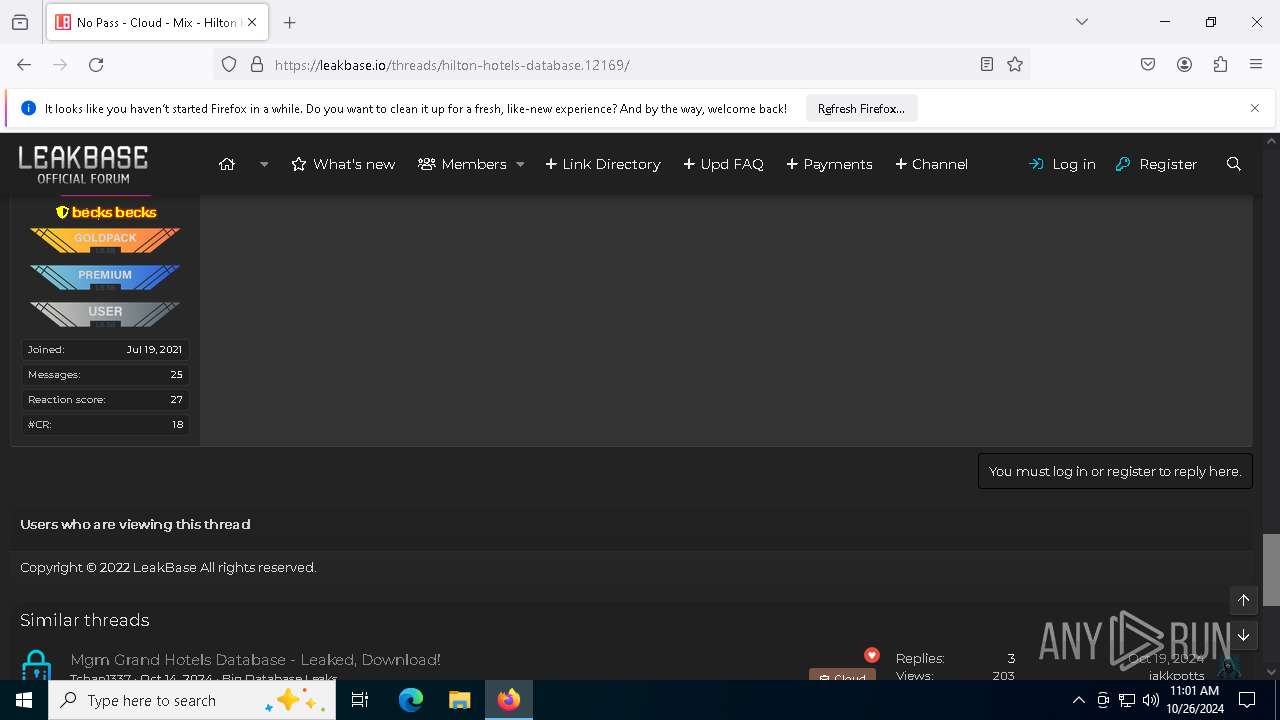The height and width of the screenshot is (720, 1280).
Task: Open Mgm Grand Hotels Database thread
Action: pyautogui.click(x=256, y=660)
